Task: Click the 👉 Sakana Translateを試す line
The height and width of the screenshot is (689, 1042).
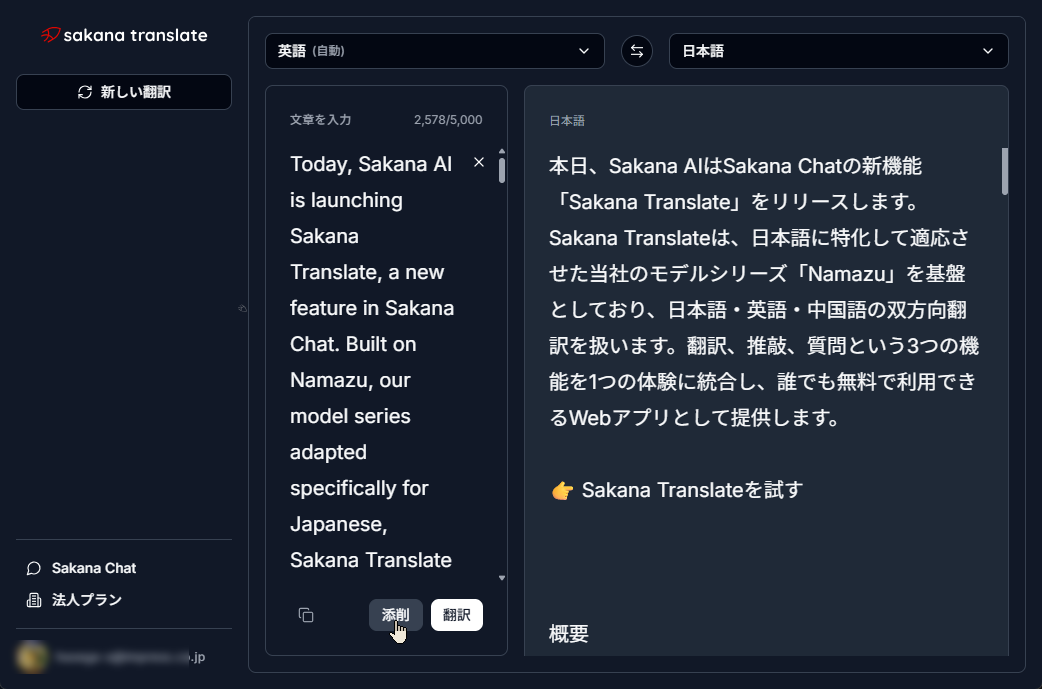Action: click(677, 490)
